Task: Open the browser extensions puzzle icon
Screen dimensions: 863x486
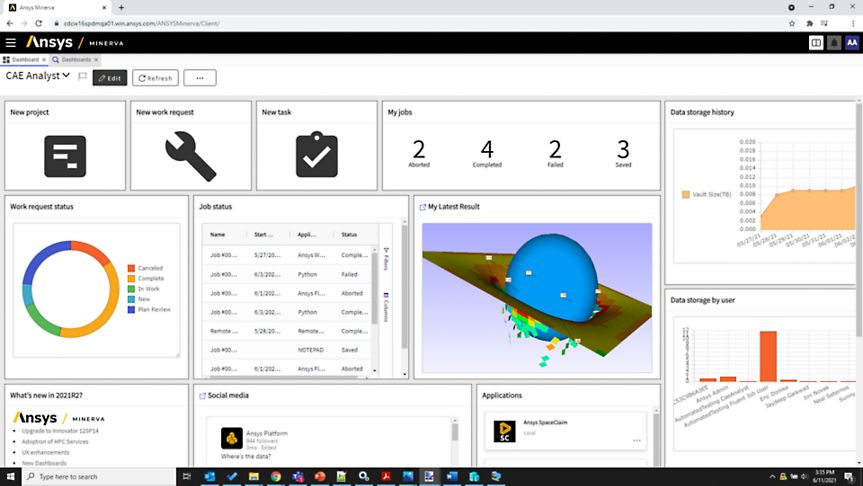Action: (809, 23)
